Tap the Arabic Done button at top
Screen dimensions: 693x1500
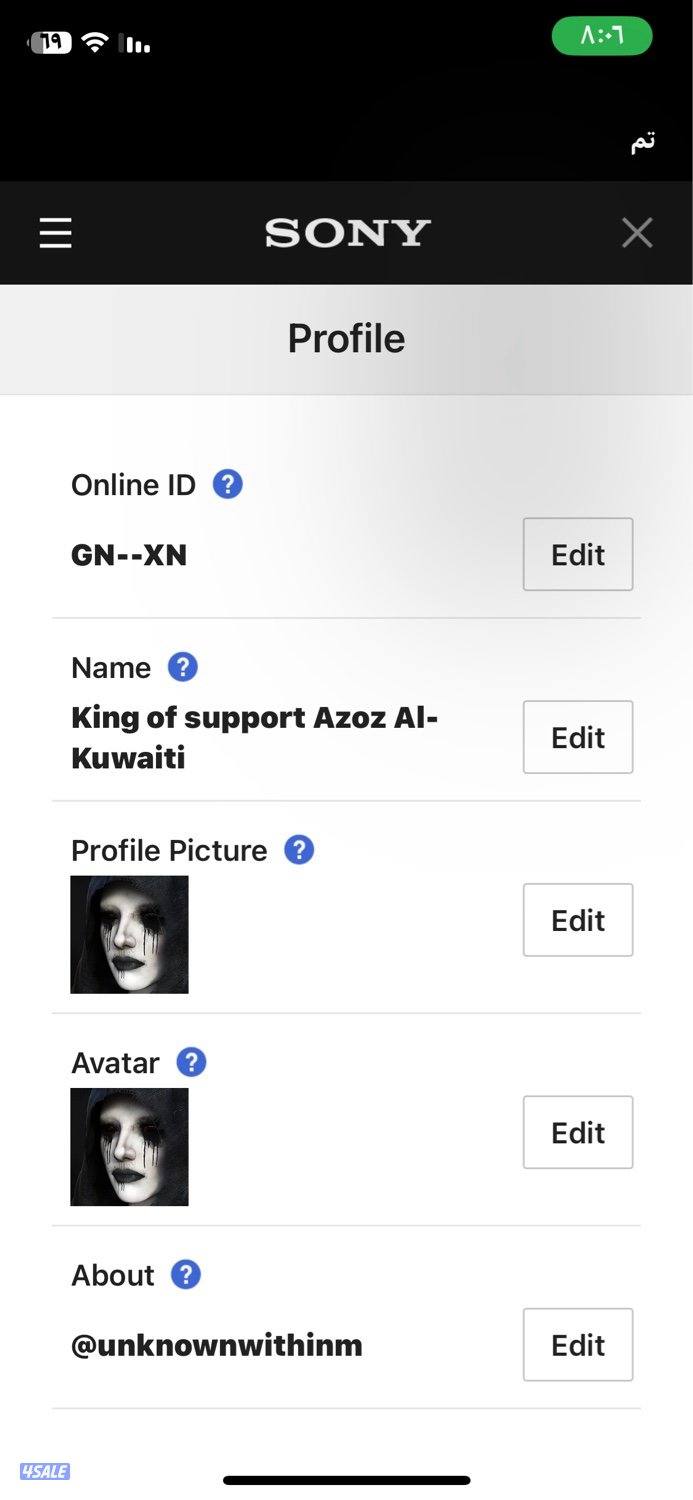coord(642,142)
